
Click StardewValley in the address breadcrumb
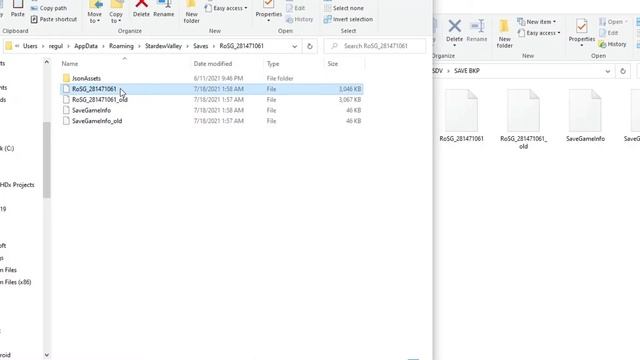tap(163, 46)
